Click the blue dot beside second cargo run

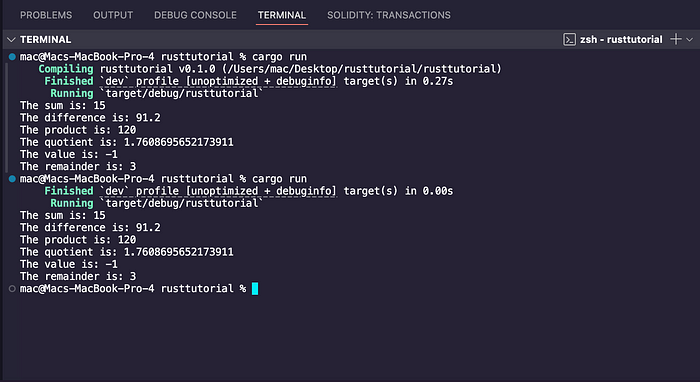[12, 179]
